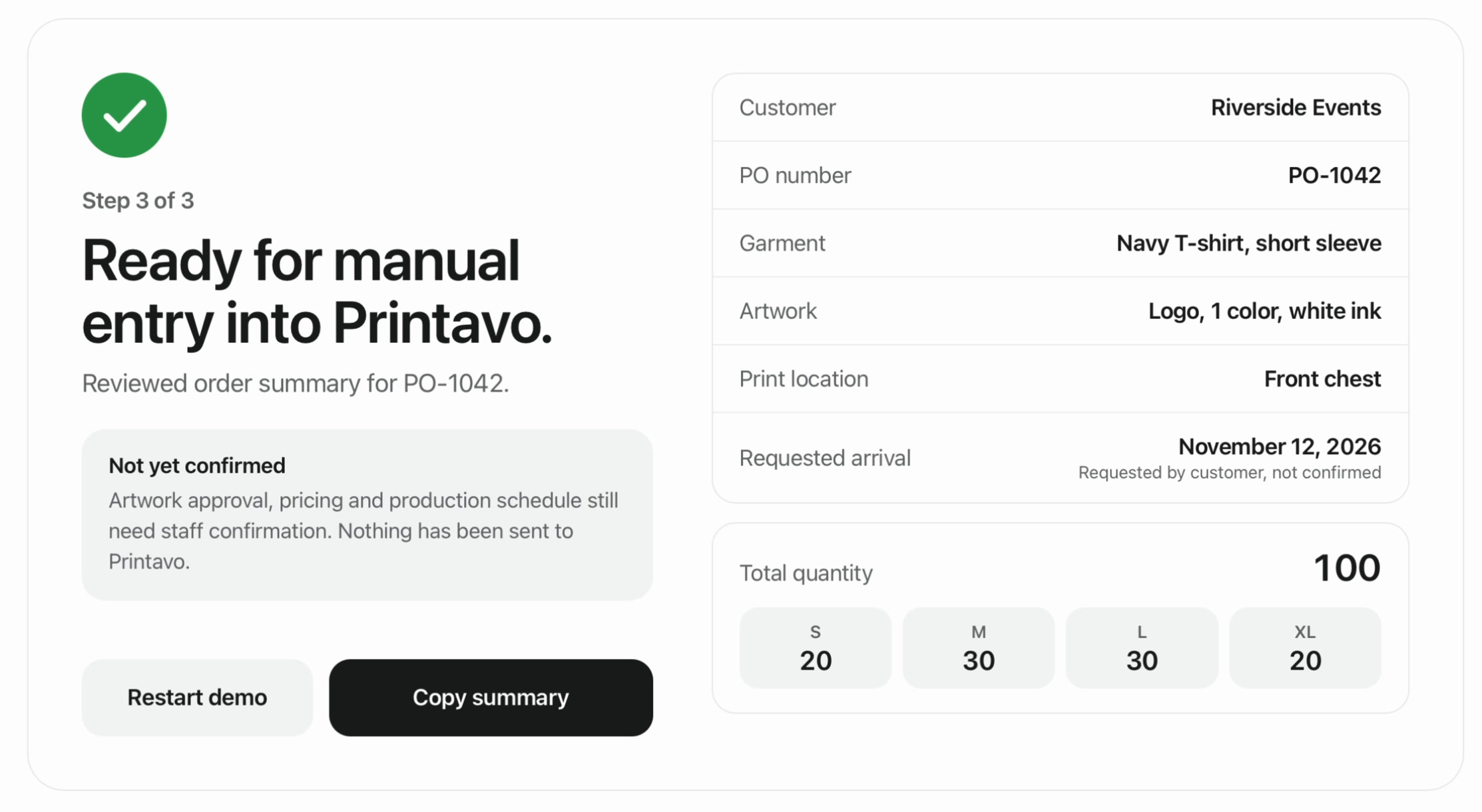The width and height of the screenshot is (1482, 812).
Task: Click the 'Garment' row label
Action: pyautogui.click(x=782, y=244)
